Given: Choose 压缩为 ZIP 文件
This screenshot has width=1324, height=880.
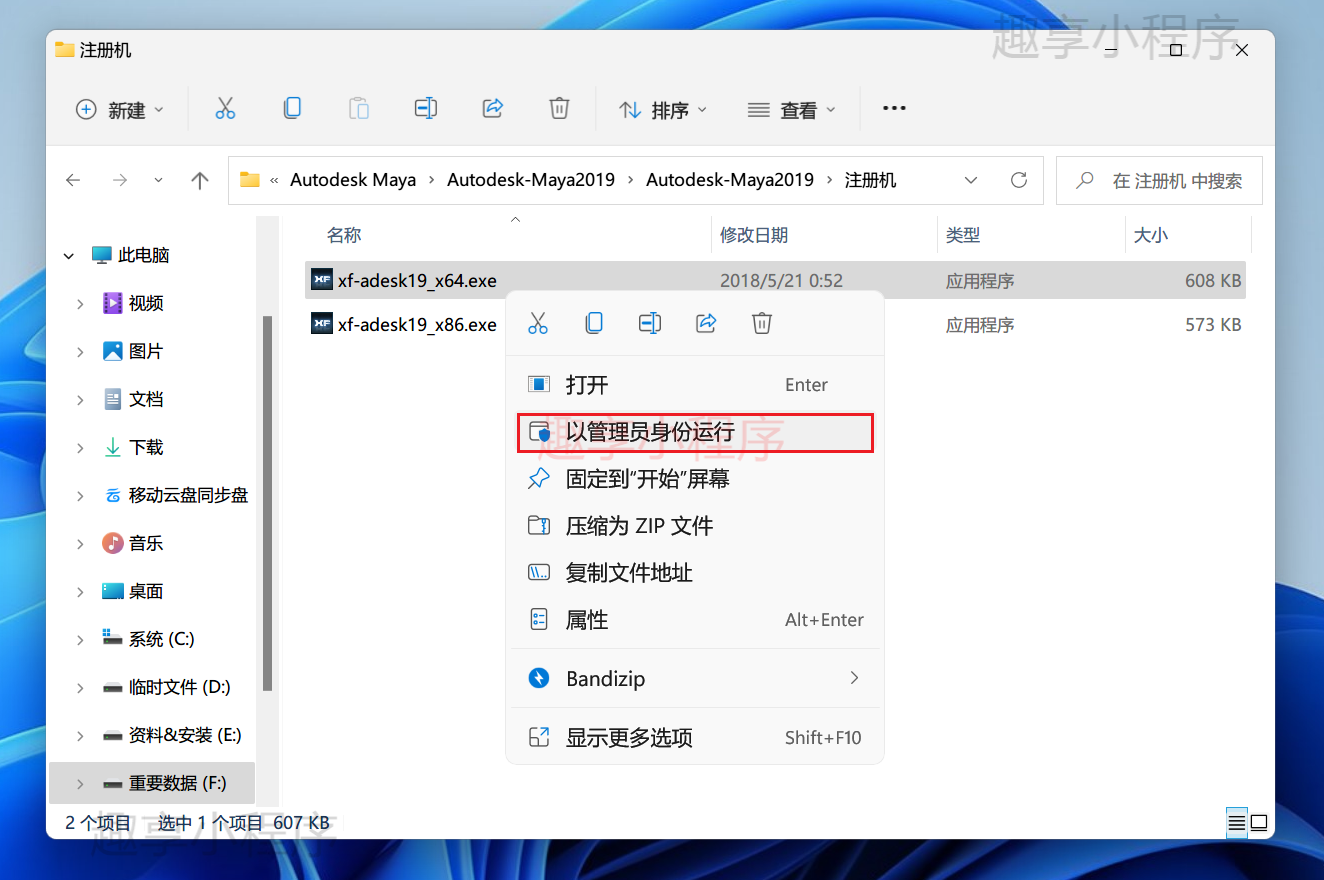Looking at the screenshot, I should 695,526.
